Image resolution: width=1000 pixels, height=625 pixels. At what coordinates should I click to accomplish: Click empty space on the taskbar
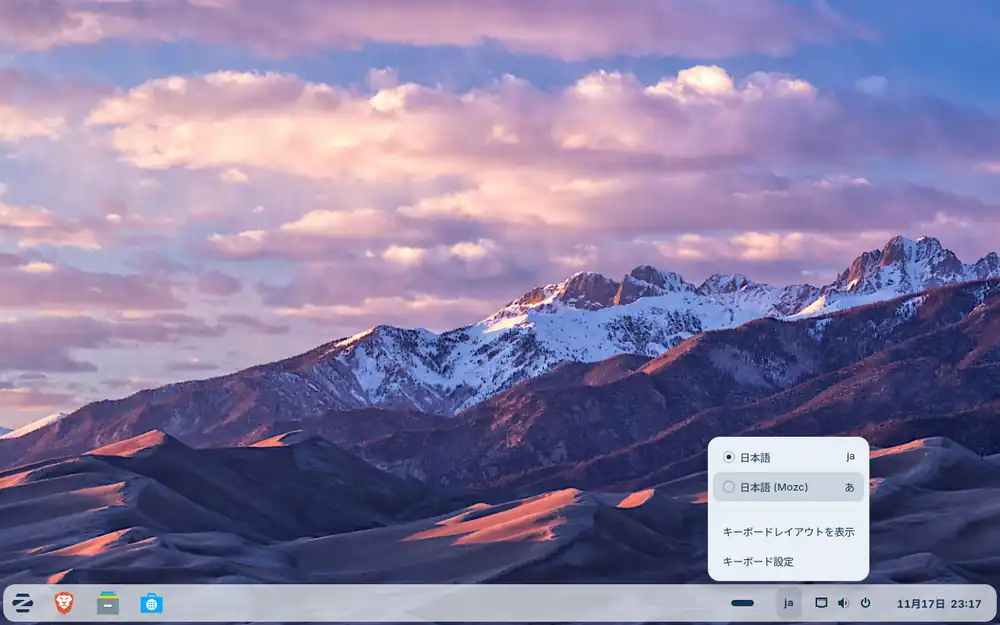pyautogui.click(x=450, y=603)
